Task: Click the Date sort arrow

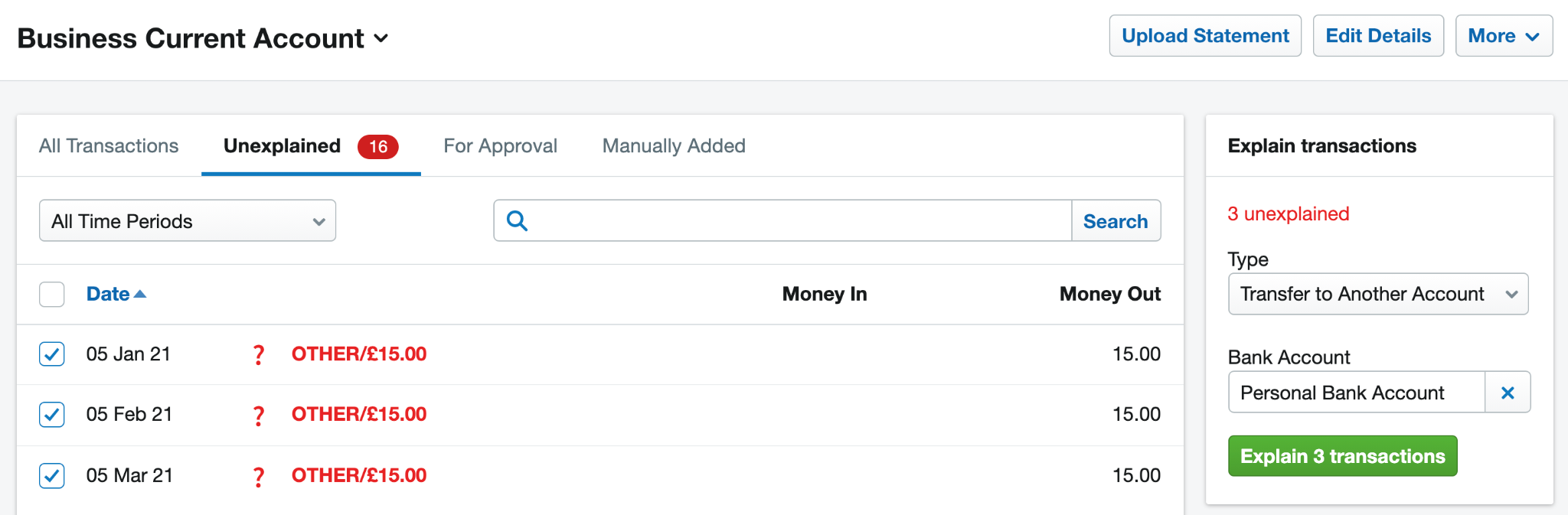Action: point(140,294)
